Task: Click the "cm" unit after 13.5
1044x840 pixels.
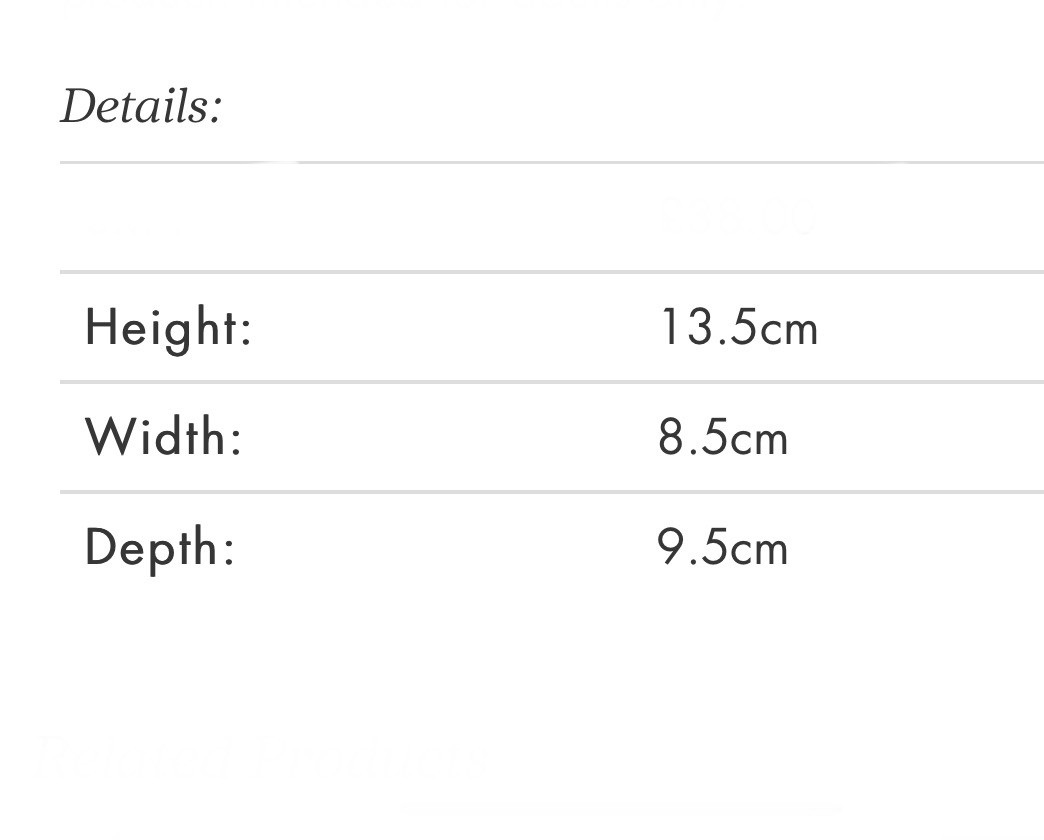Action: pos(789,330)
